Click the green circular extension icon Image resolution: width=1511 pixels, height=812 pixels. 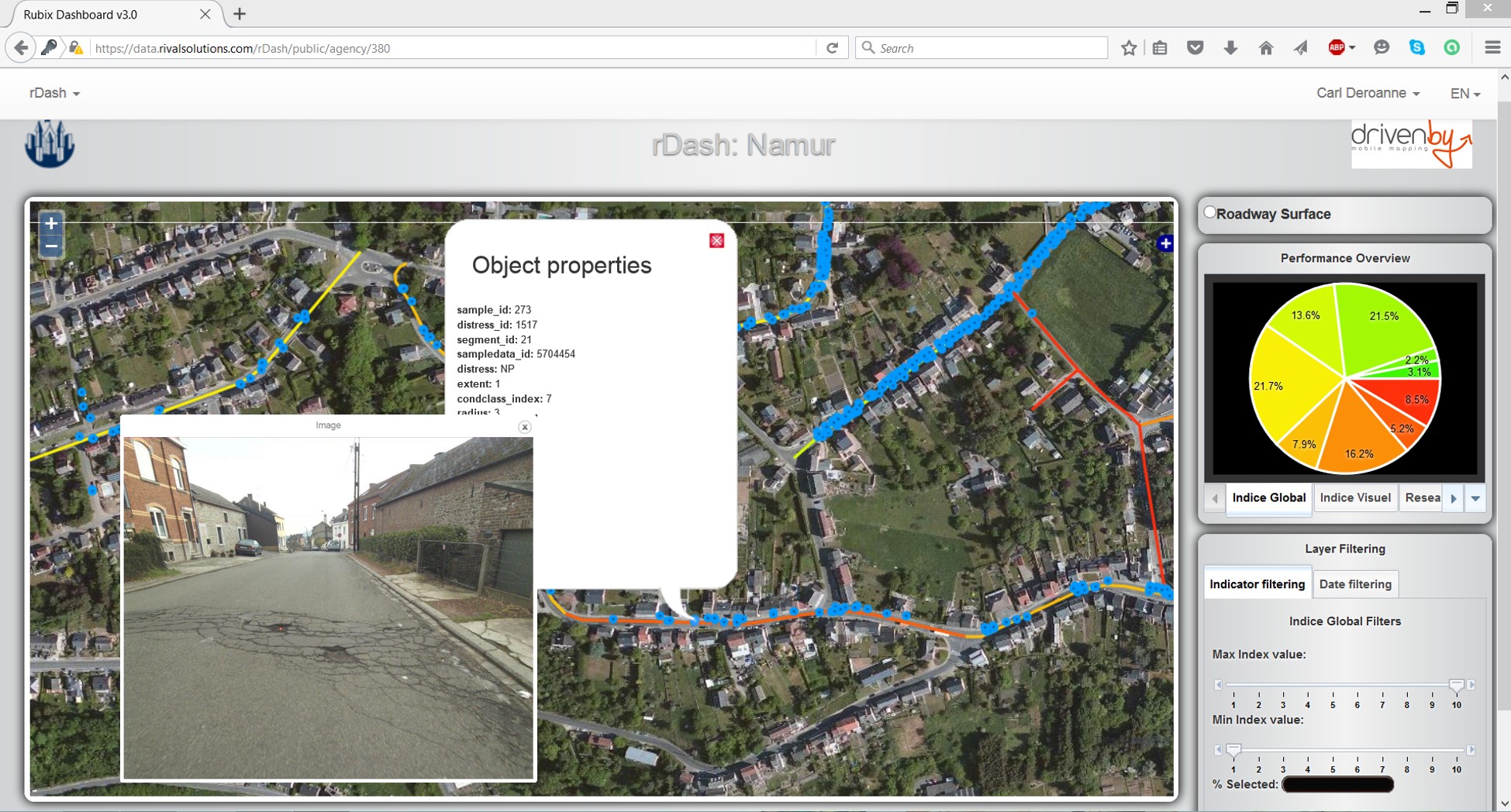click(1452, 48)
